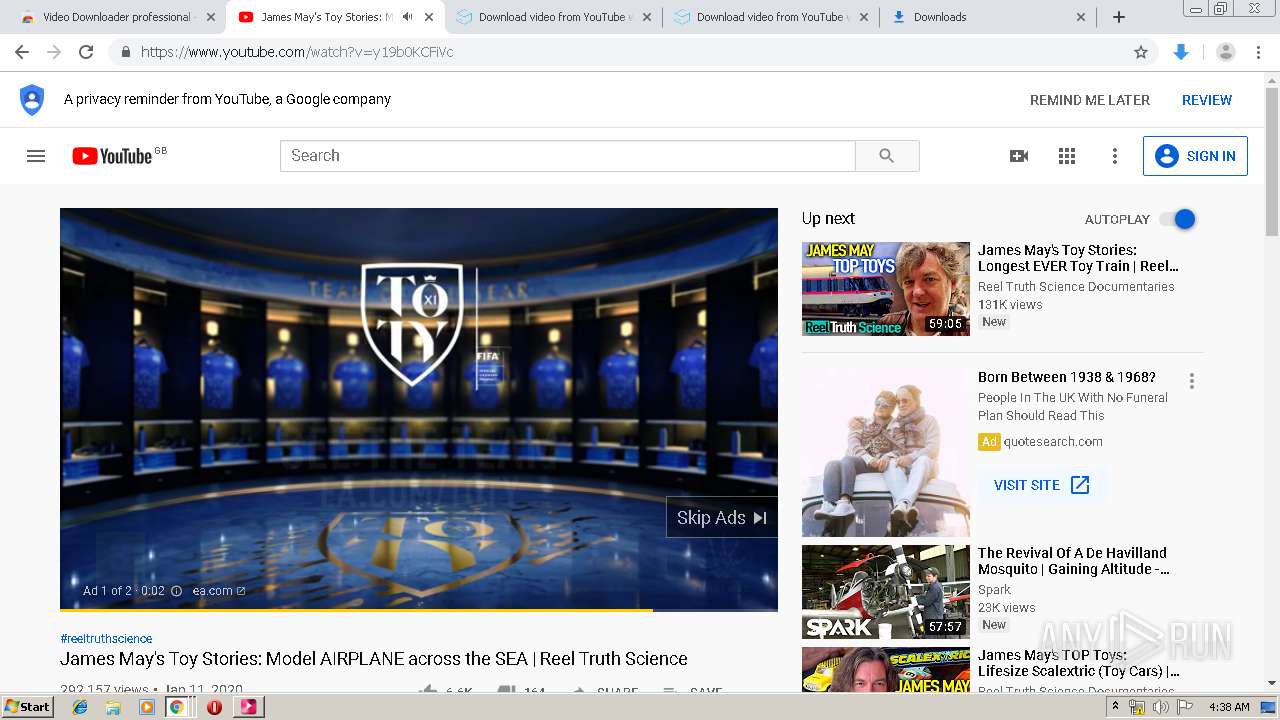Open options menu for funeral plan ad
This screenshot has height=720, width=1280.
[1191, 381]
